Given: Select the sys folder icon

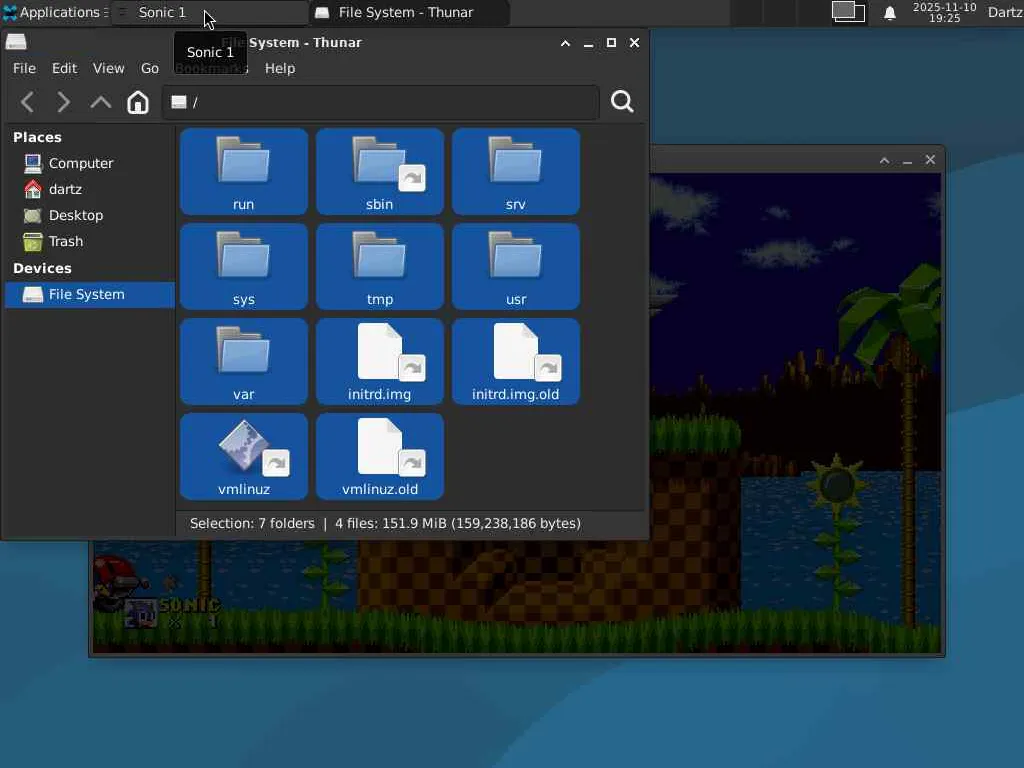Looking at the screenshot, I should [244, 256].
